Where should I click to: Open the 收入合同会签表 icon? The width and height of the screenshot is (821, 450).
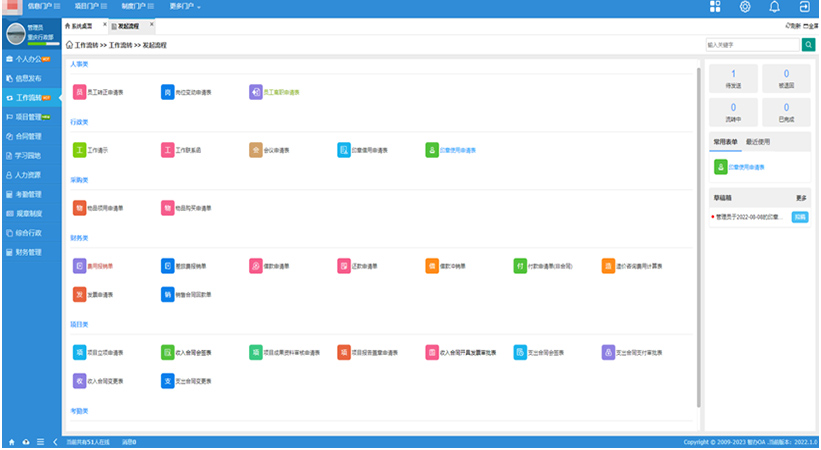[168, 353]
